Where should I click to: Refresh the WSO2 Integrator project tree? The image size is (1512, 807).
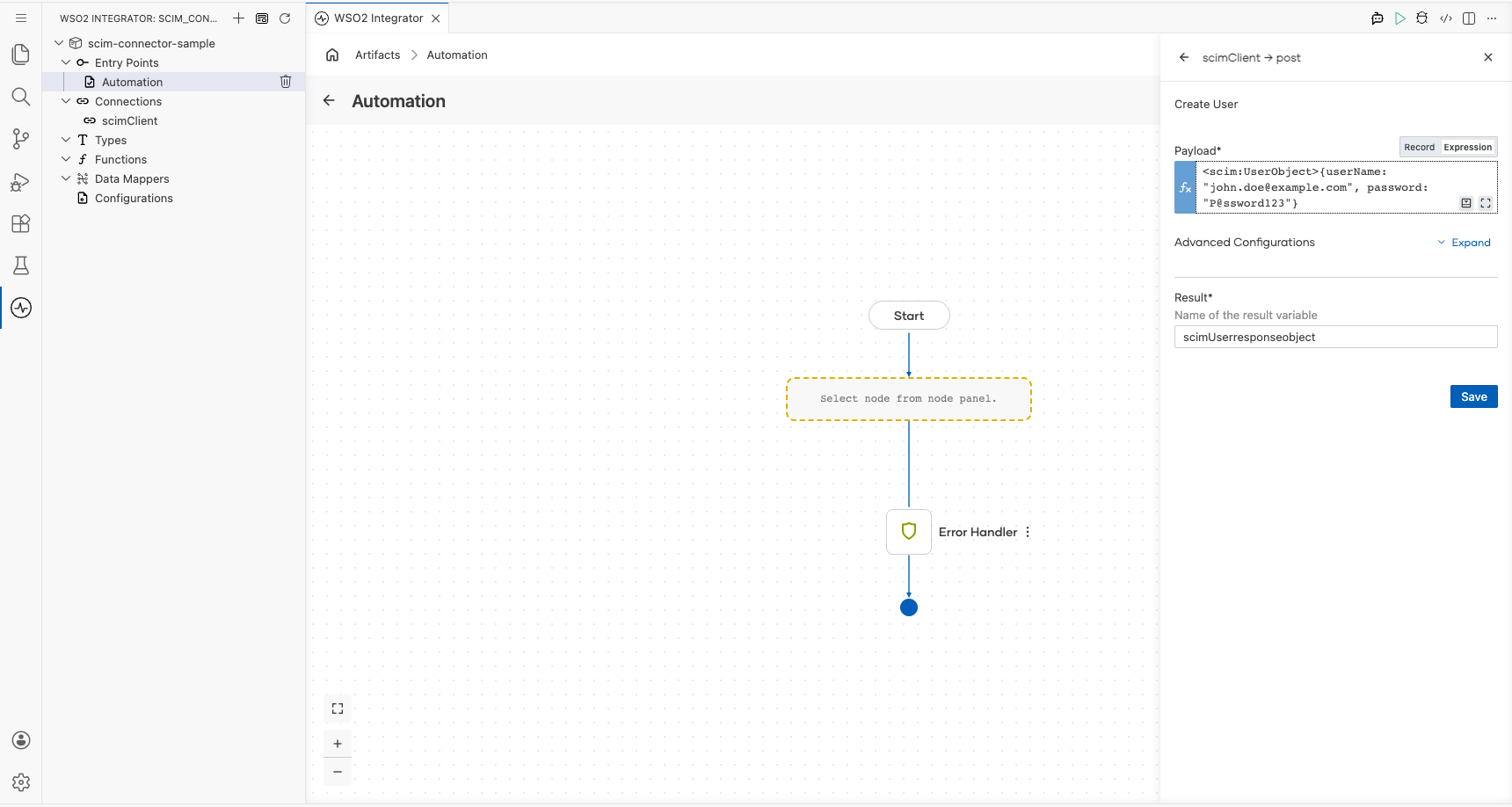285,18
